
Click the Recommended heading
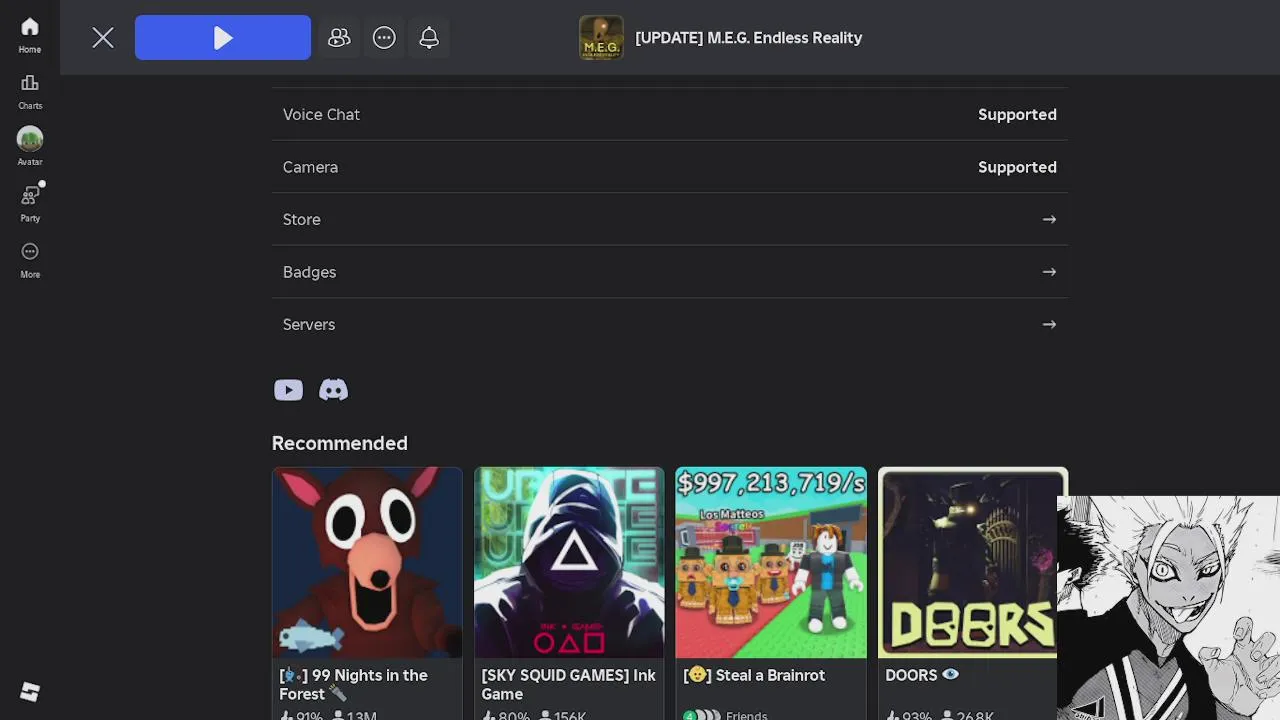coord(340,443)
